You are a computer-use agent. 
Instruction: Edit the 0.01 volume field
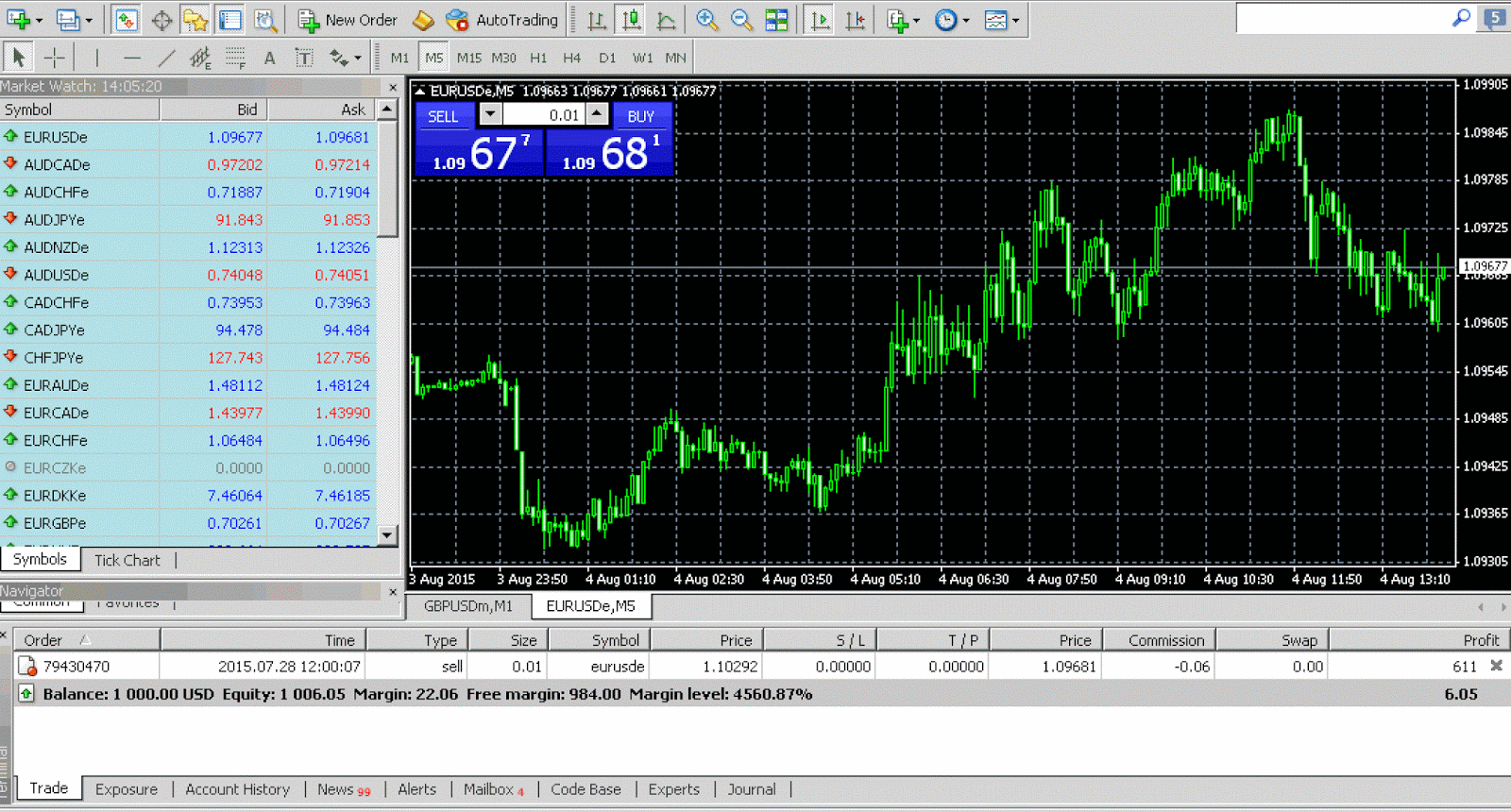(543, 114)
